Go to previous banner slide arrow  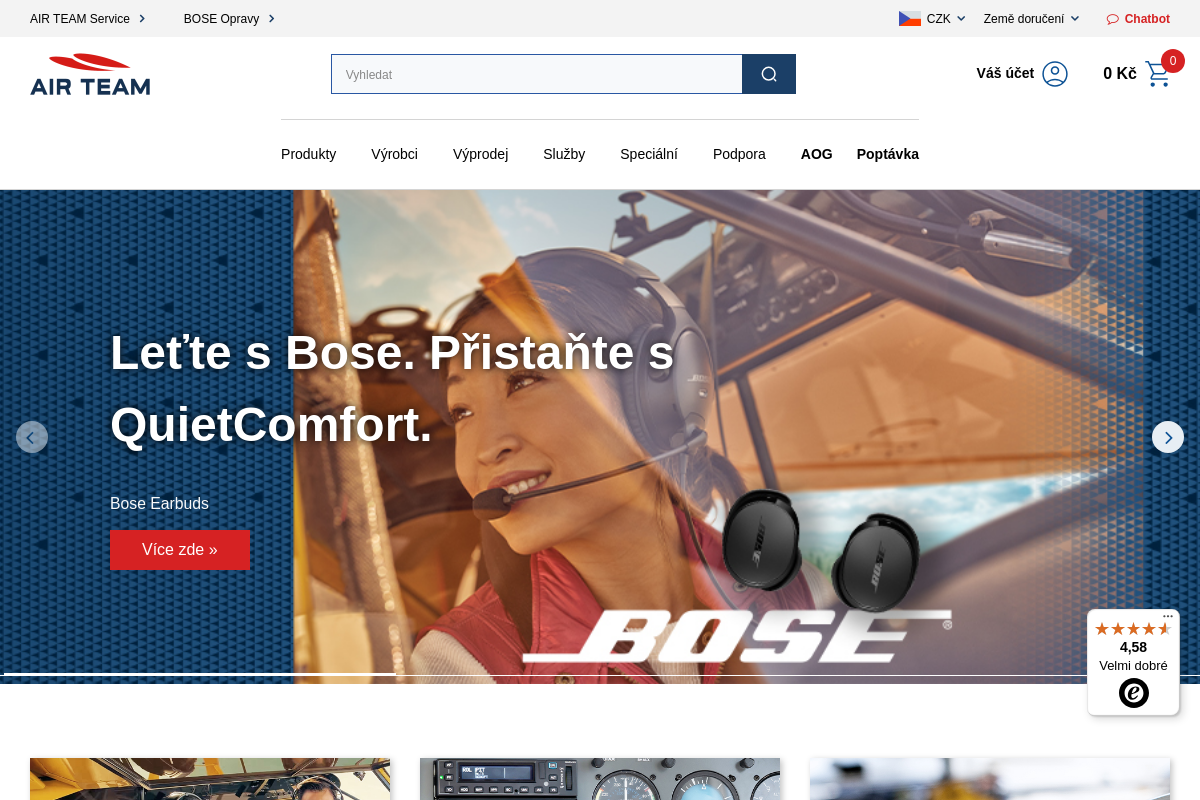(32, 437)
